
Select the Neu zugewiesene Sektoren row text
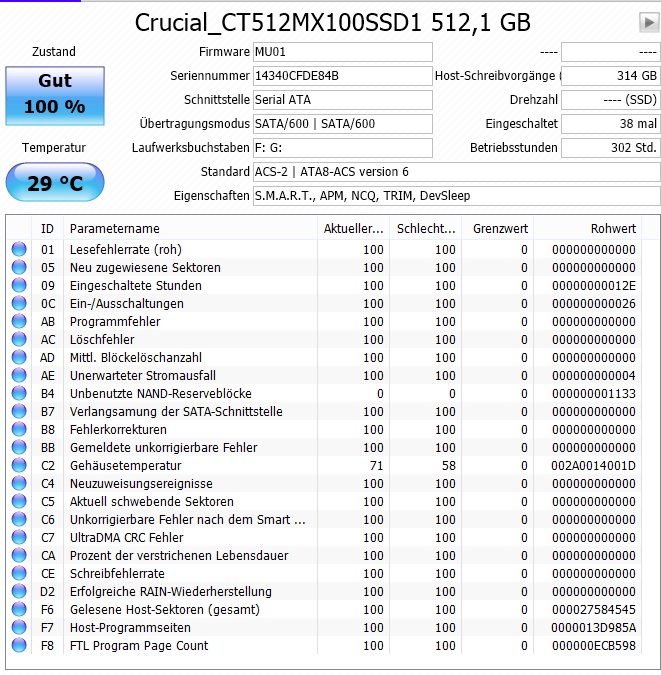tap(145, 268)
